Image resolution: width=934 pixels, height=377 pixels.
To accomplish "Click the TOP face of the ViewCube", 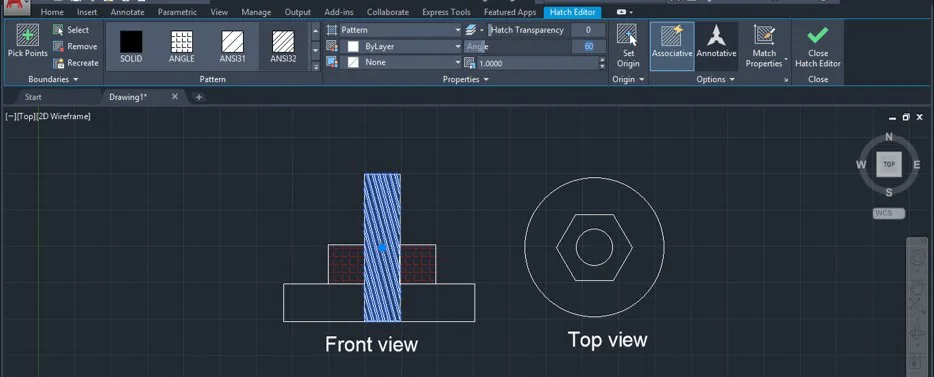I will point(889,164).
